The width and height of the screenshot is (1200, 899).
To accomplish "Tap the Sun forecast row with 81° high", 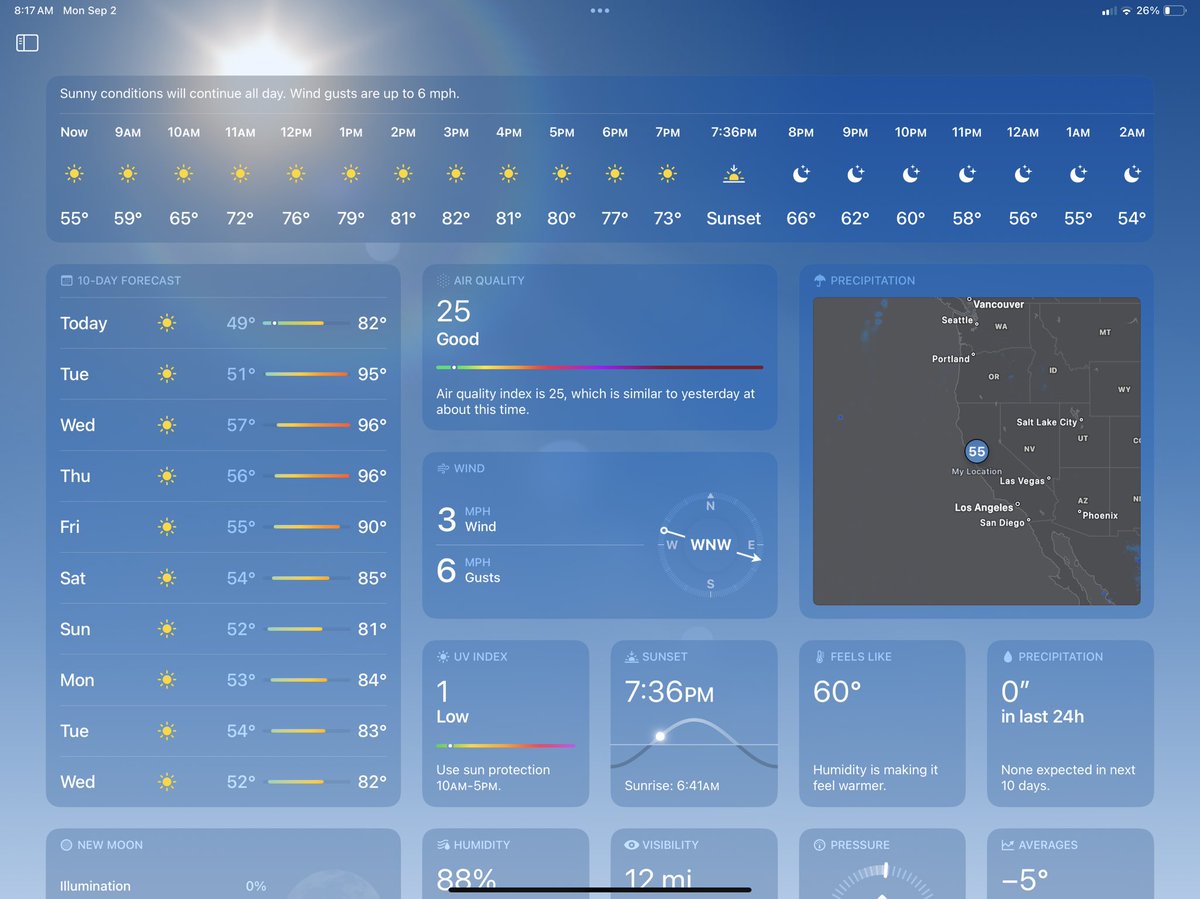I will (223, 629).
